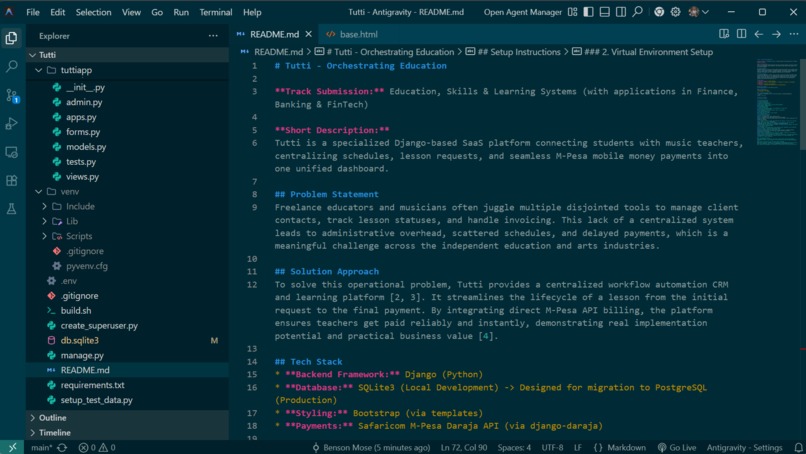
Task: Open Source Control view with badge
Action: pyautogui.click(x=12, y=95)
